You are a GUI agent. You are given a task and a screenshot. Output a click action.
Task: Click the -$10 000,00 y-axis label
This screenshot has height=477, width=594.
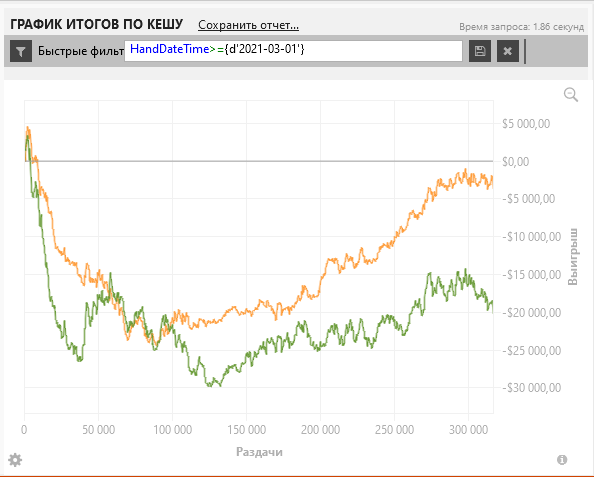coord(531,237)
